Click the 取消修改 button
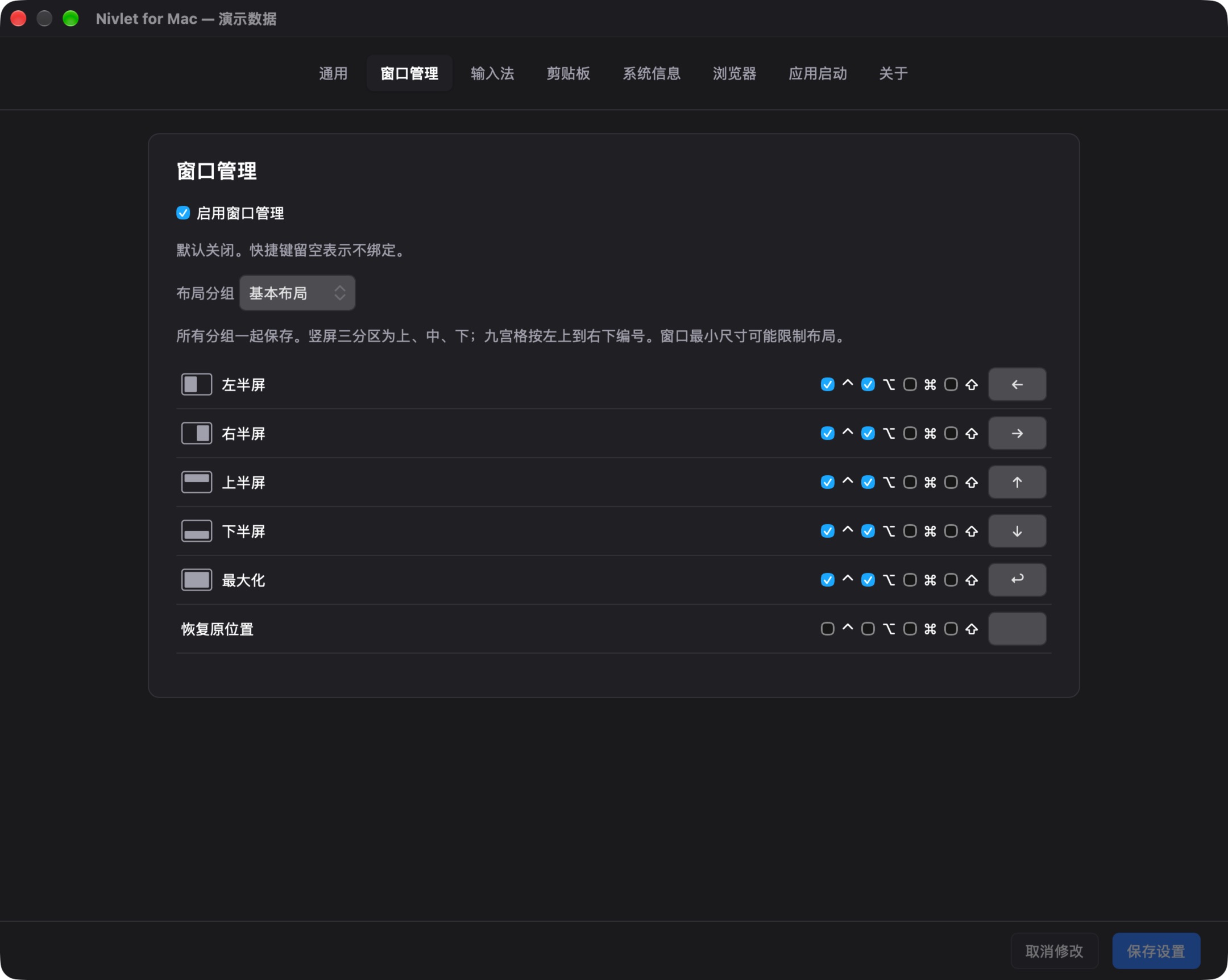 pos(1053,950)
